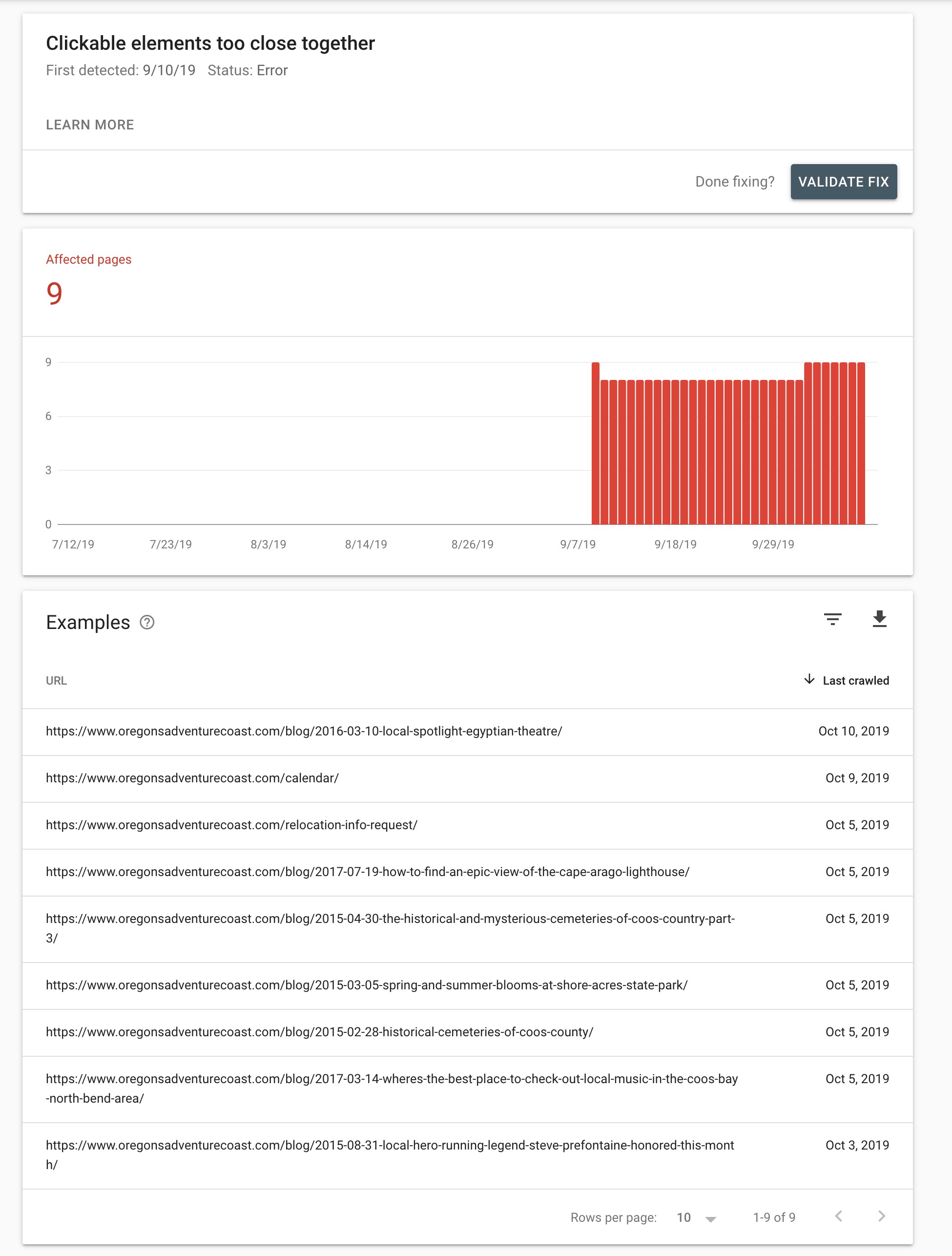This screenshot has width=952, height=1256.
Task: Open the filter rows icon
Action: (x=832, y=619)
